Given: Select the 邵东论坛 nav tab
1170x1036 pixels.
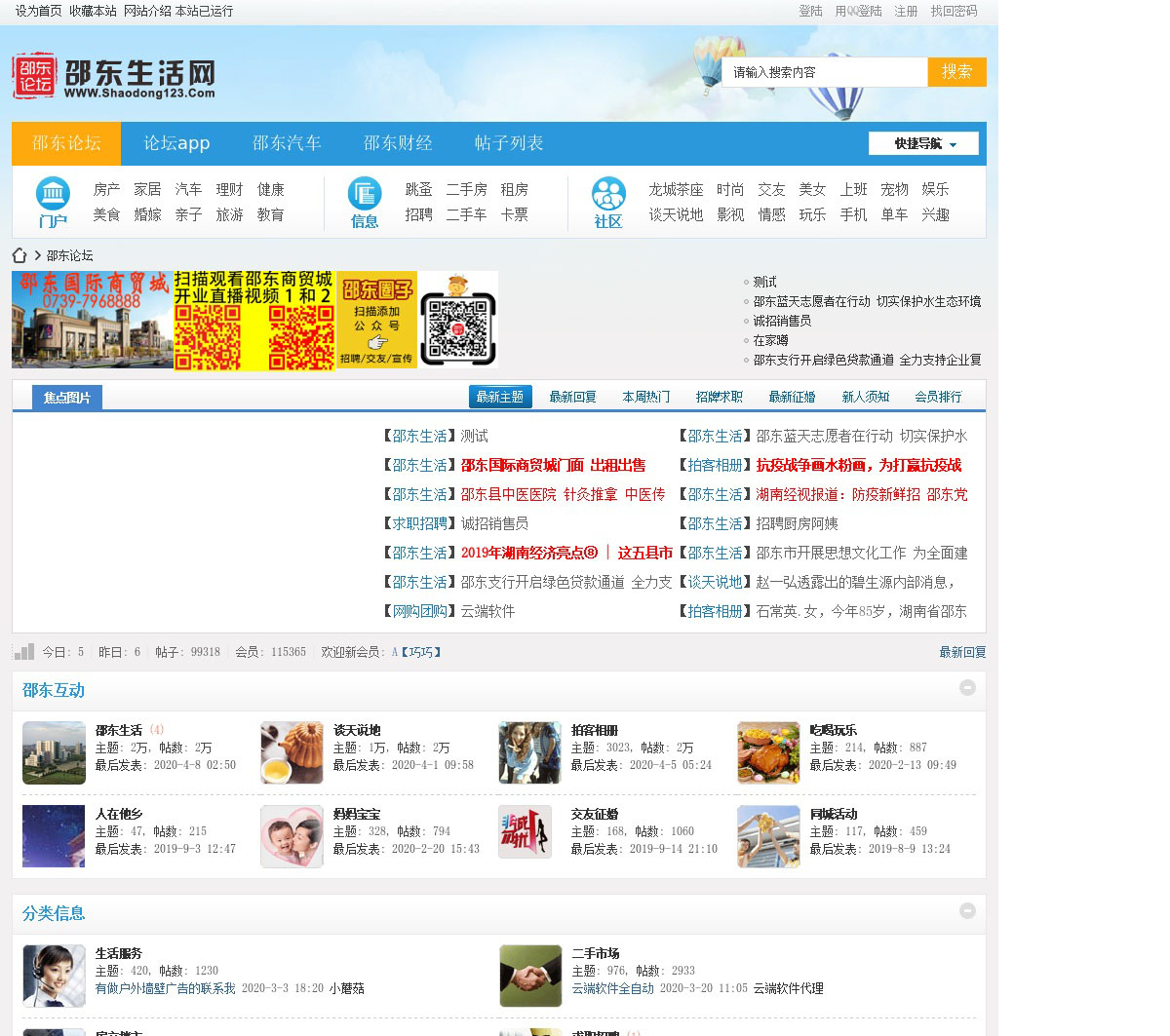Looking at the screenshot, I should [x=66, y=143].
